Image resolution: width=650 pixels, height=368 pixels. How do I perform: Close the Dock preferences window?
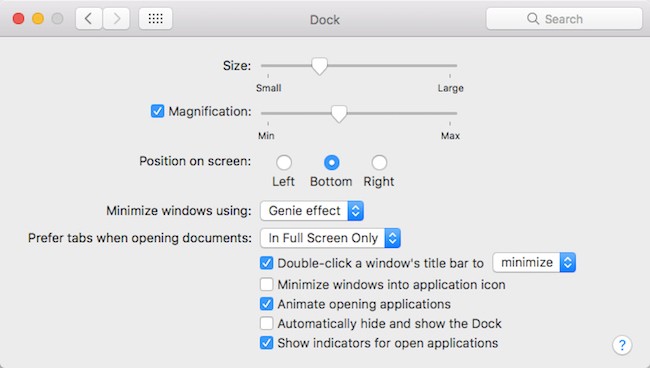click(x=18, y=19)
